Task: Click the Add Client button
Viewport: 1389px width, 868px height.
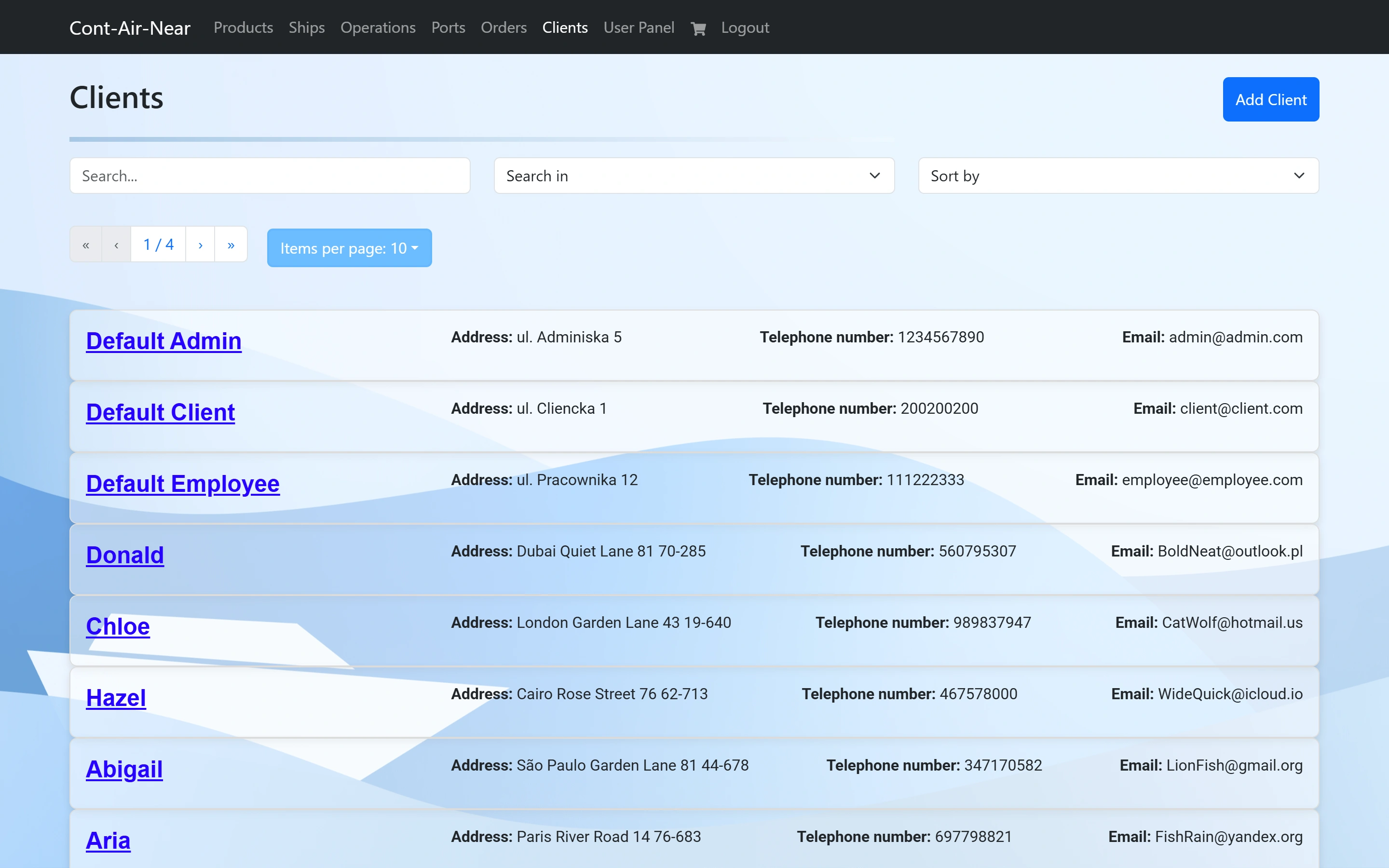Action: [x=1271, y=99]
